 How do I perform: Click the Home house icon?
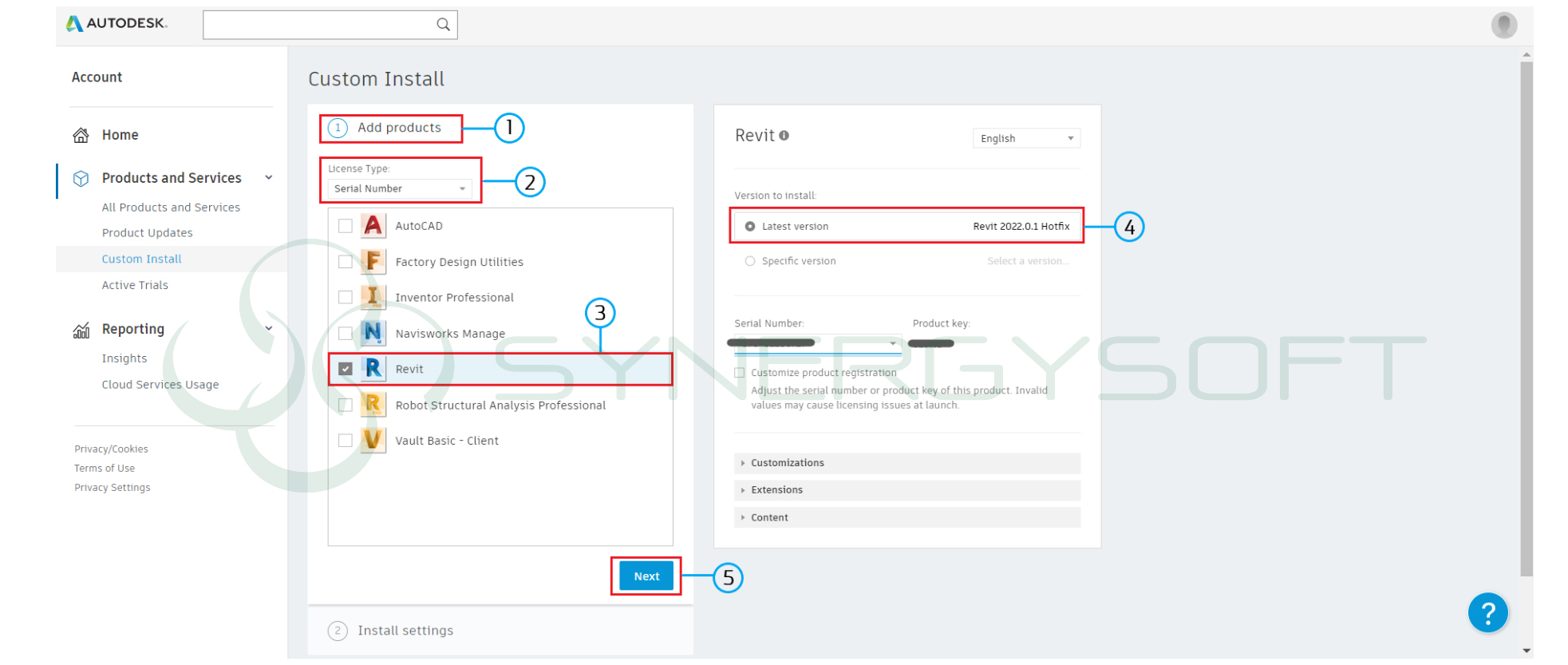tap(81, 135)
